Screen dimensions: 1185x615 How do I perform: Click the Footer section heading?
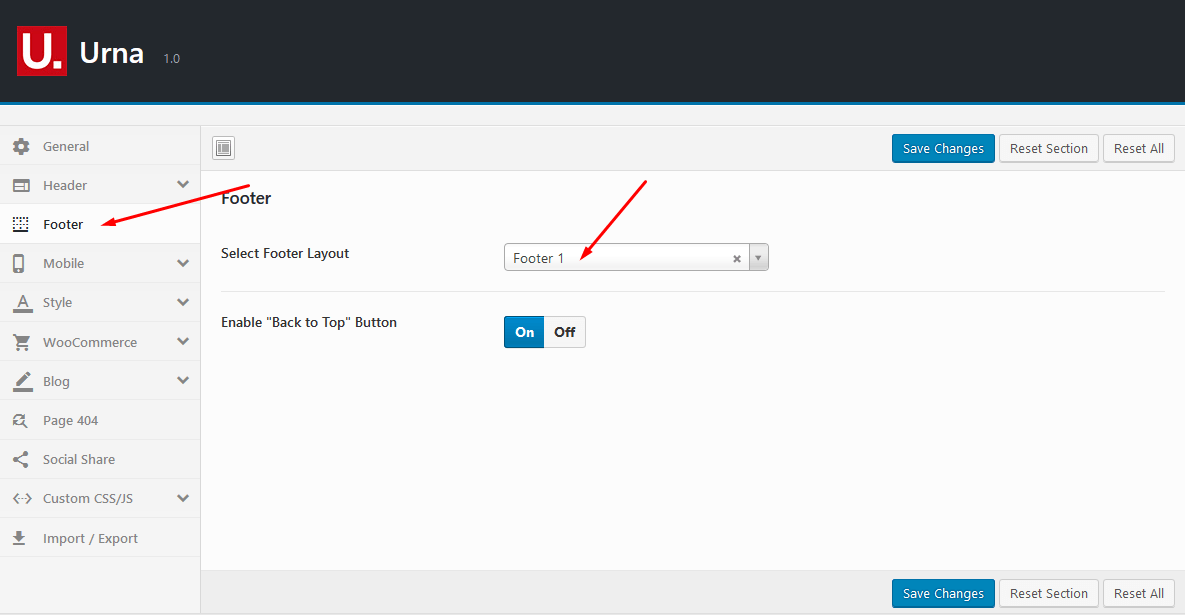point(246,198)
